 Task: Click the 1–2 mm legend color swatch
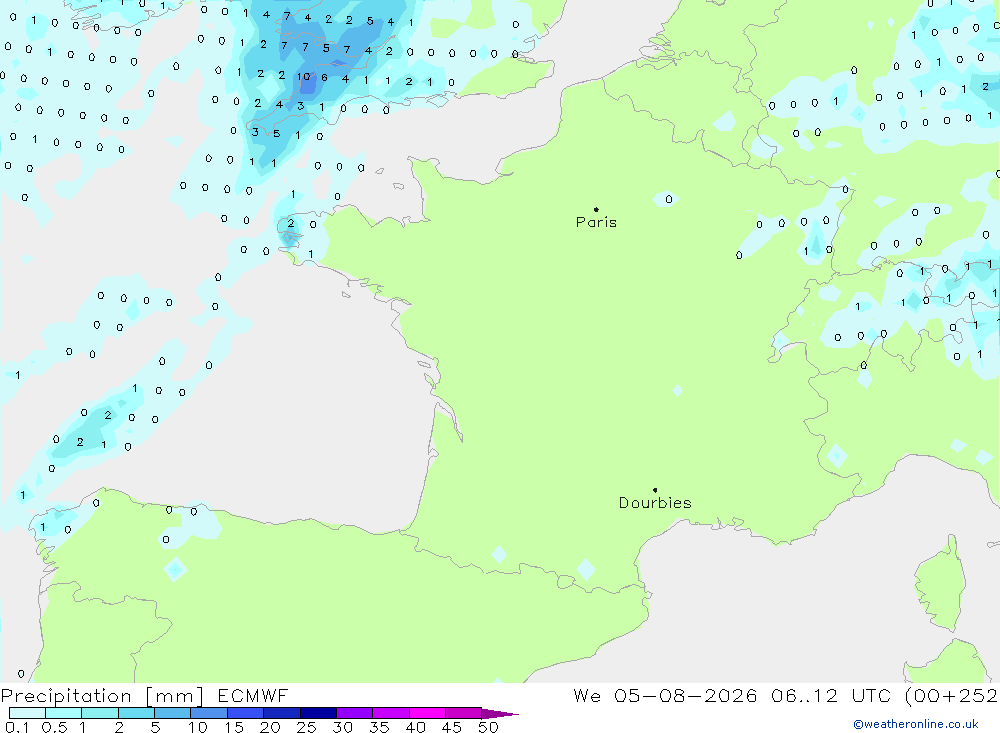(x=100, y=713)
